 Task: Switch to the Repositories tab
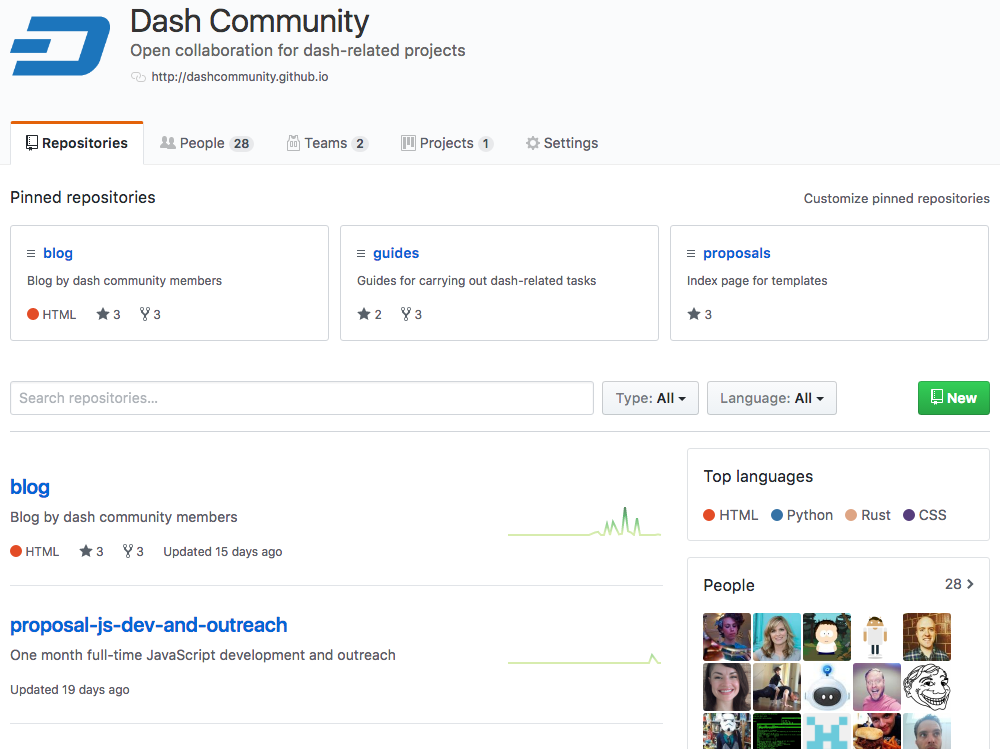[x=77, y=143]
